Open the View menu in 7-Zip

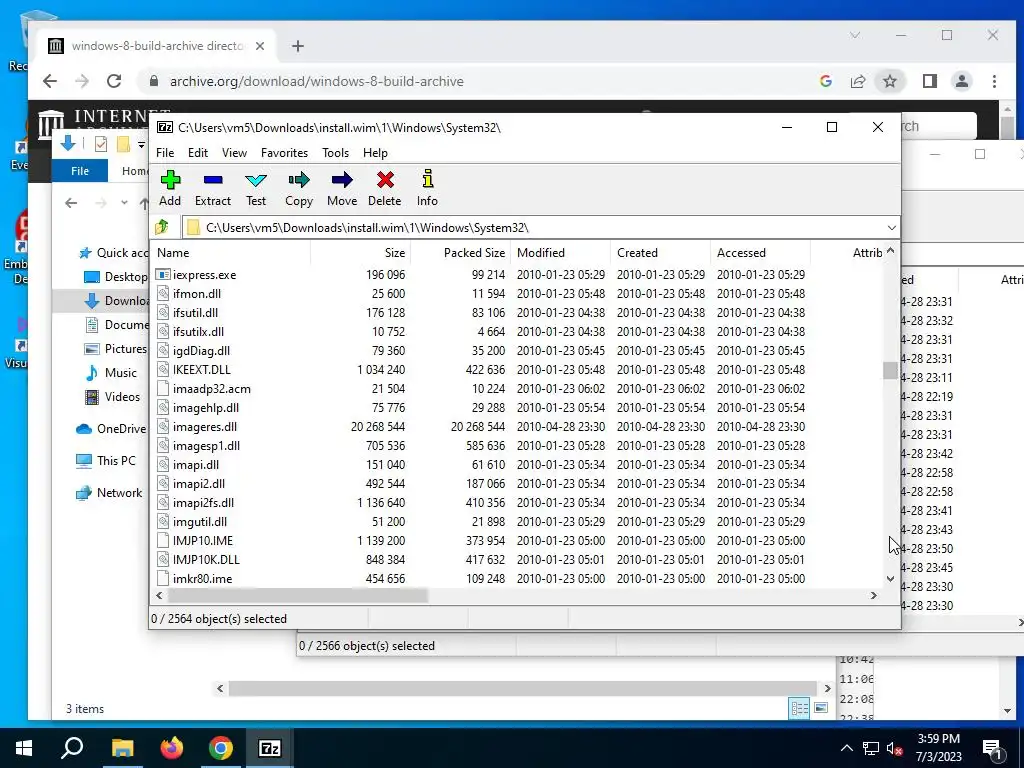(x=234, y=153)
